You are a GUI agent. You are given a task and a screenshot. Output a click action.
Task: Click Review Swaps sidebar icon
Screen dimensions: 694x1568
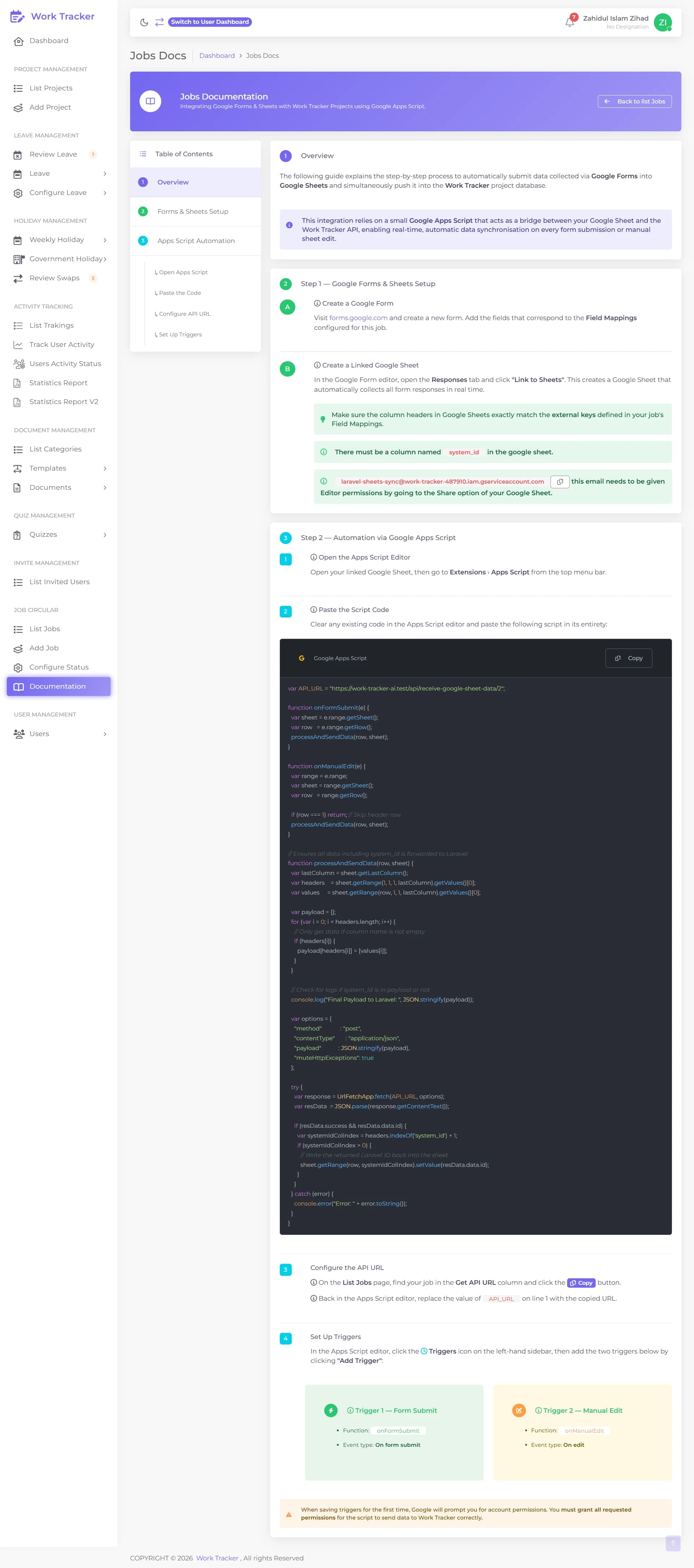pyautogui.click(x=18, y=278)
